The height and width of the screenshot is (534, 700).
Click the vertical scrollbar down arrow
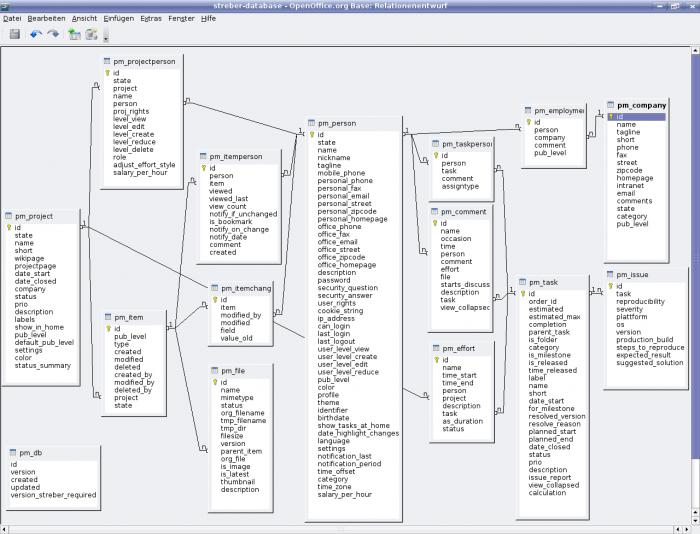point(696,521)
